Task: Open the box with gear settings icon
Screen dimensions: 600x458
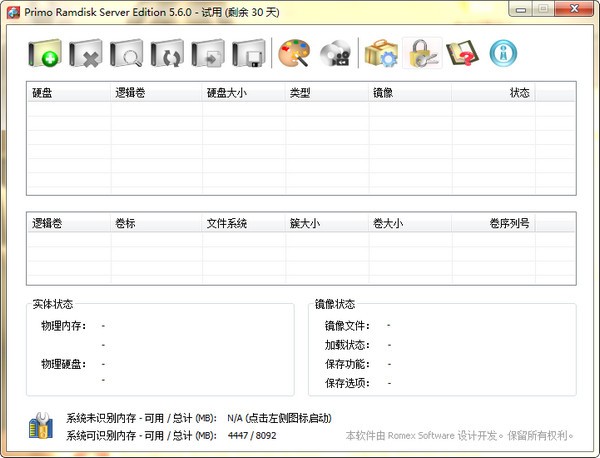Action: [x=382, y=54]
